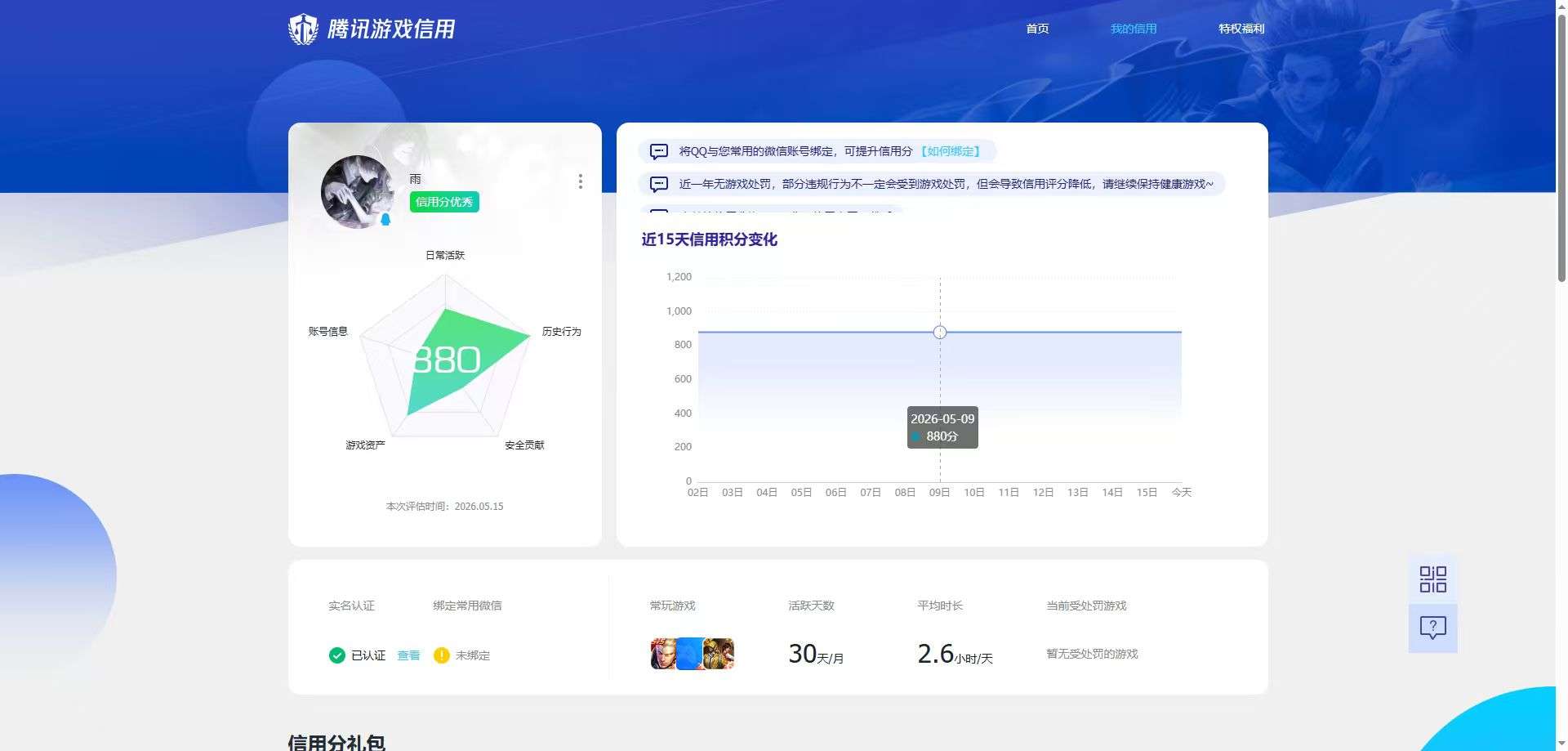Click the 账号信息 radar label
The height and width of the screenshot is (751, 1568).
click(328, 331)
